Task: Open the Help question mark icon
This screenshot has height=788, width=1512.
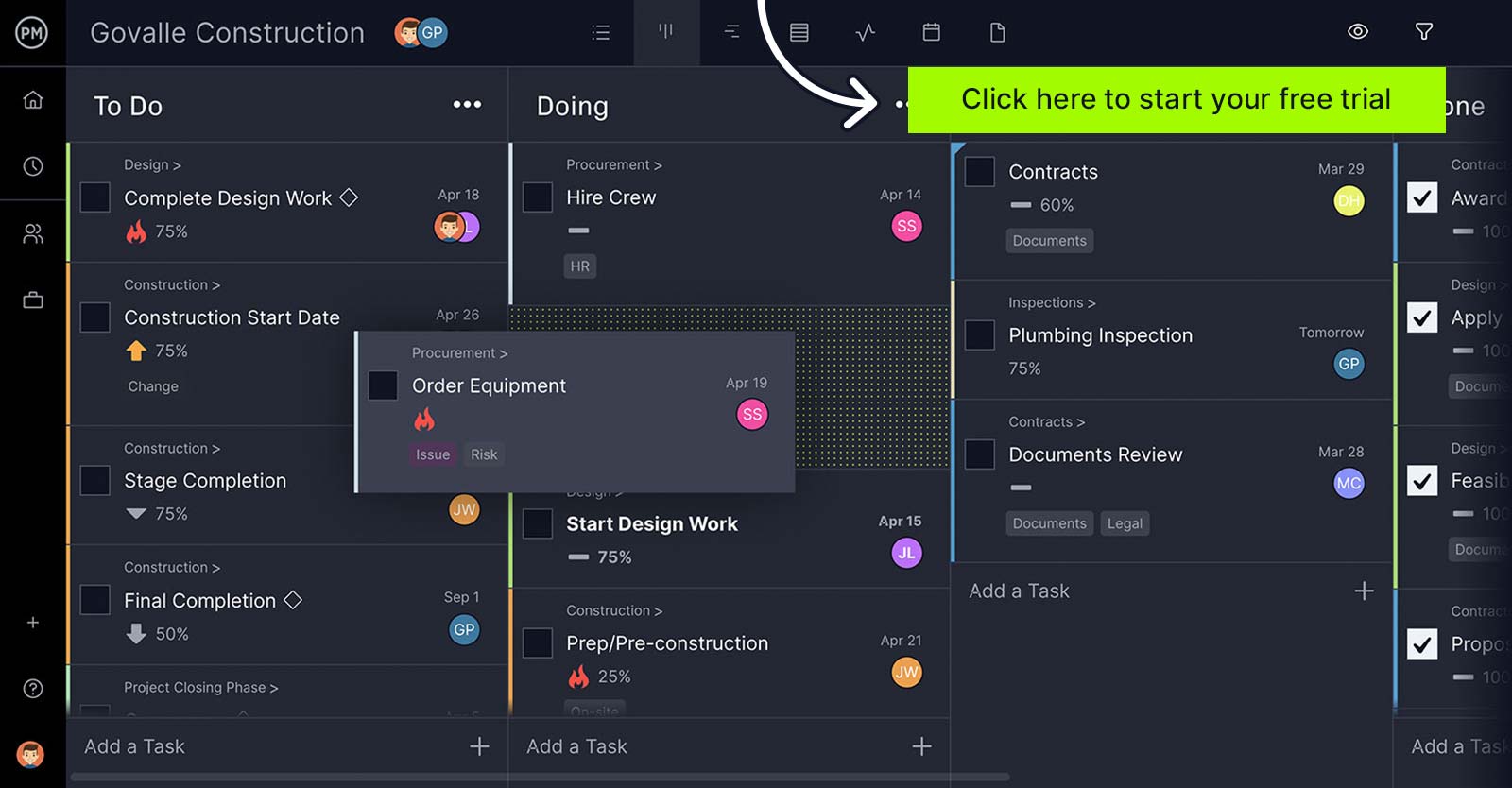Action: click(x=33, y=688)
